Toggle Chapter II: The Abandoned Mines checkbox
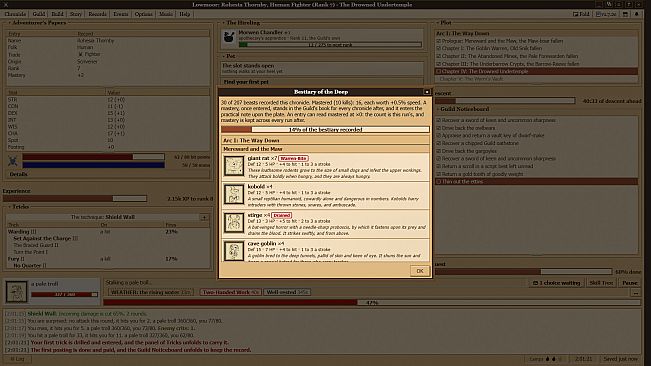Screen dimensions: 651x366 438,56
